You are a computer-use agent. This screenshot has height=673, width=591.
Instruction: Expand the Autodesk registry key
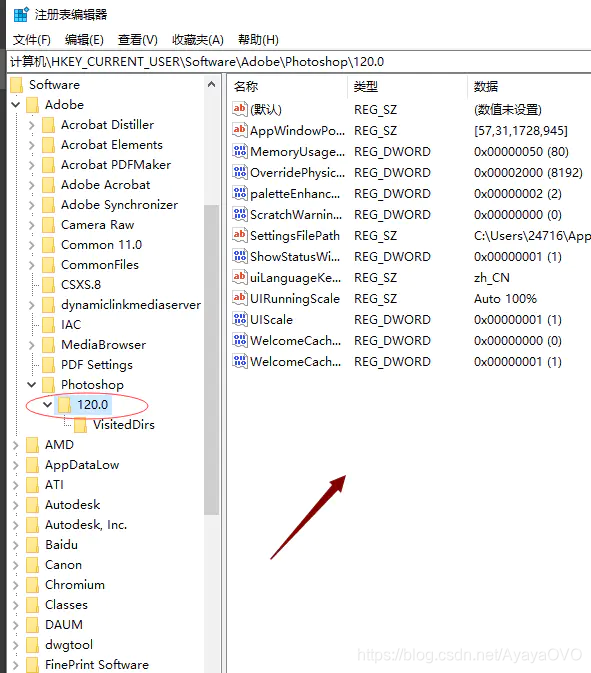click(16, 505)
